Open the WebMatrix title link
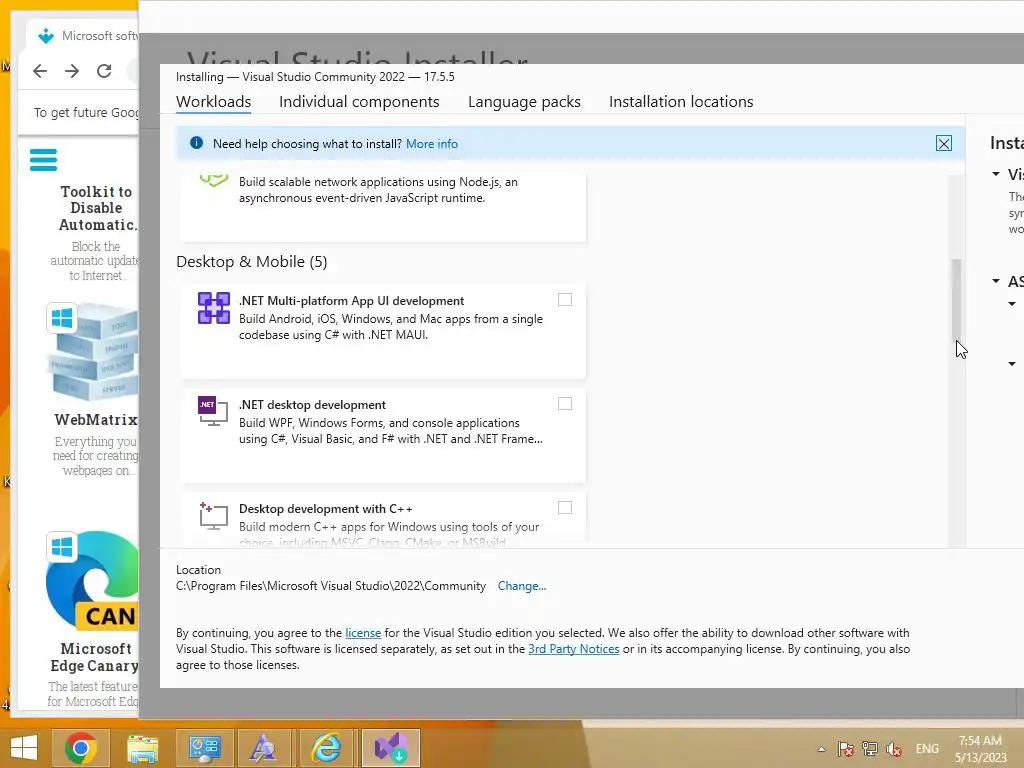Image resolution: width=1024 pixels, height=768 pixels. pyautogui.click(x=96, y=419)
